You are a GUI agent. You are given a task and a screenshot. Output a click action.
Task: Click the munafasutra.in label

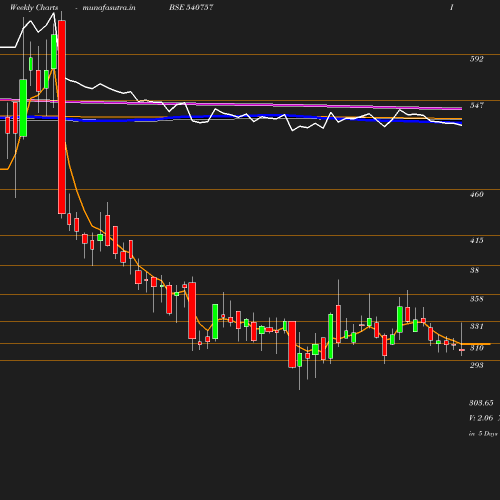(x=109, y=7)
